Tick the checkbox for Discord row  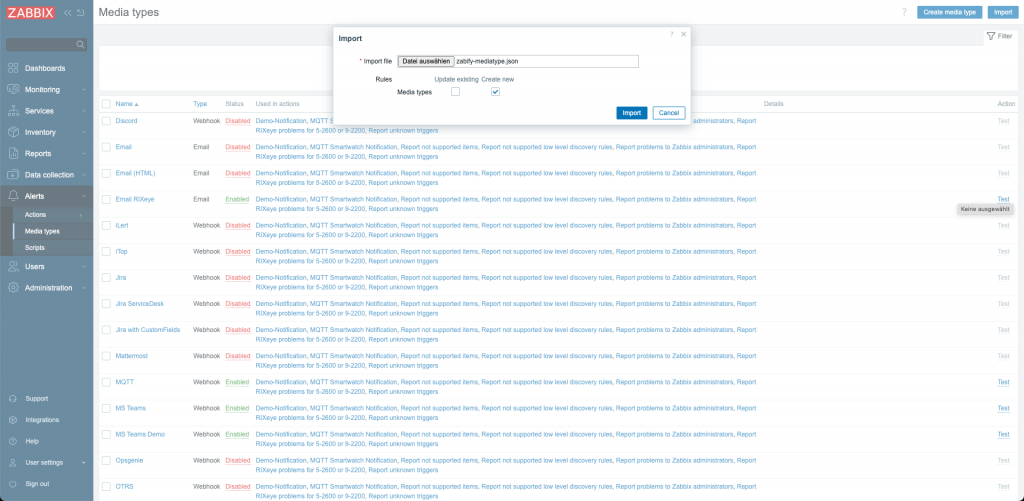(x=106, y=121)
